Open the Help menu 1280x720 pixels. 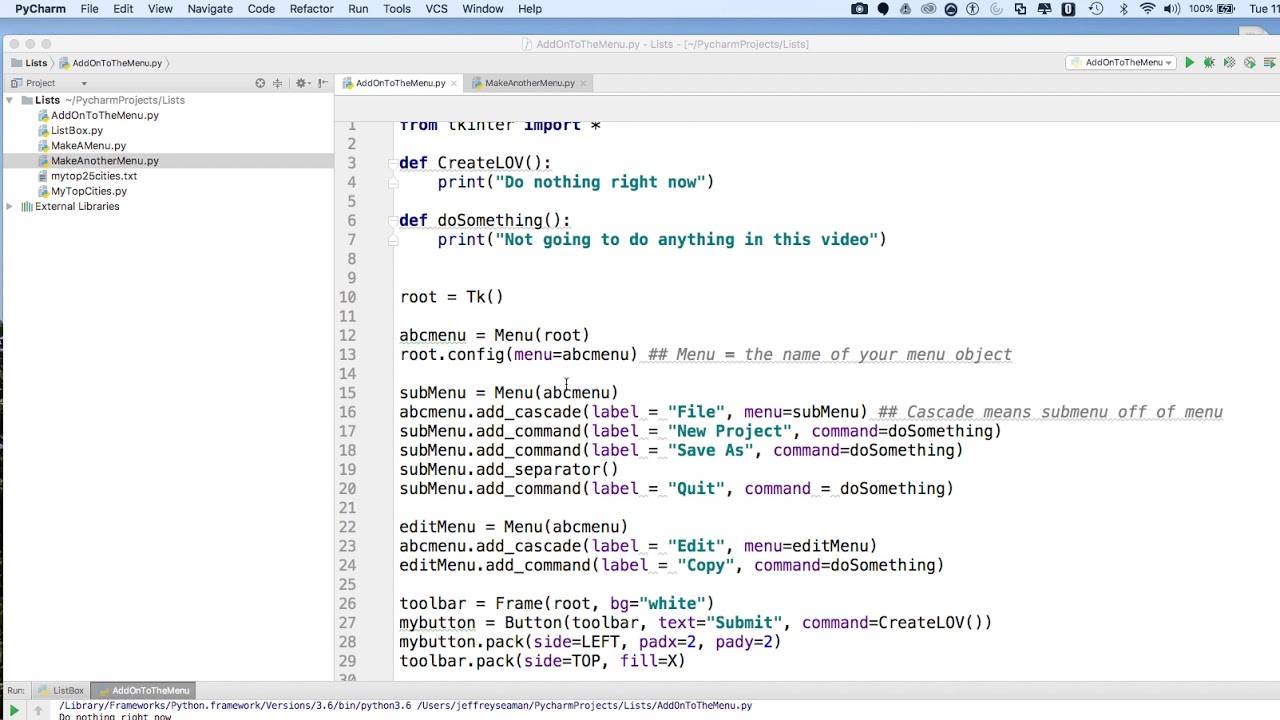coord(530,9)
